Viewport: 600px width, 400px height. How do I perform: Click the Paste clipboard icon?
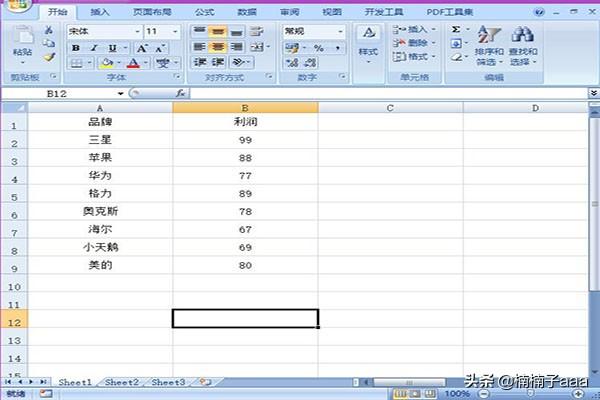22,37
